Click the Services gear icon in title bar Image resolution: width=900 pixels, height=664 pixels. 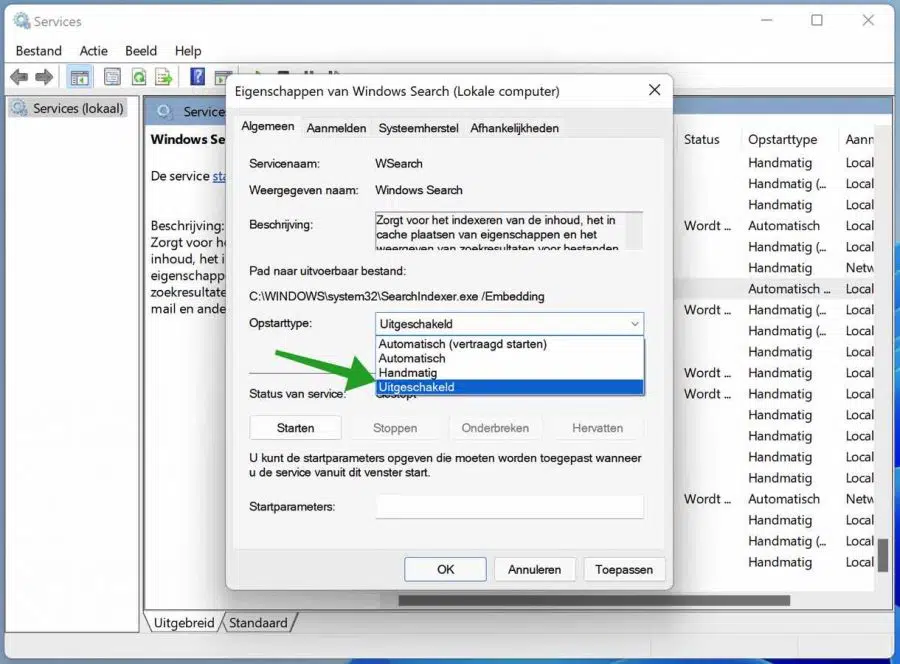click(22, 21)
